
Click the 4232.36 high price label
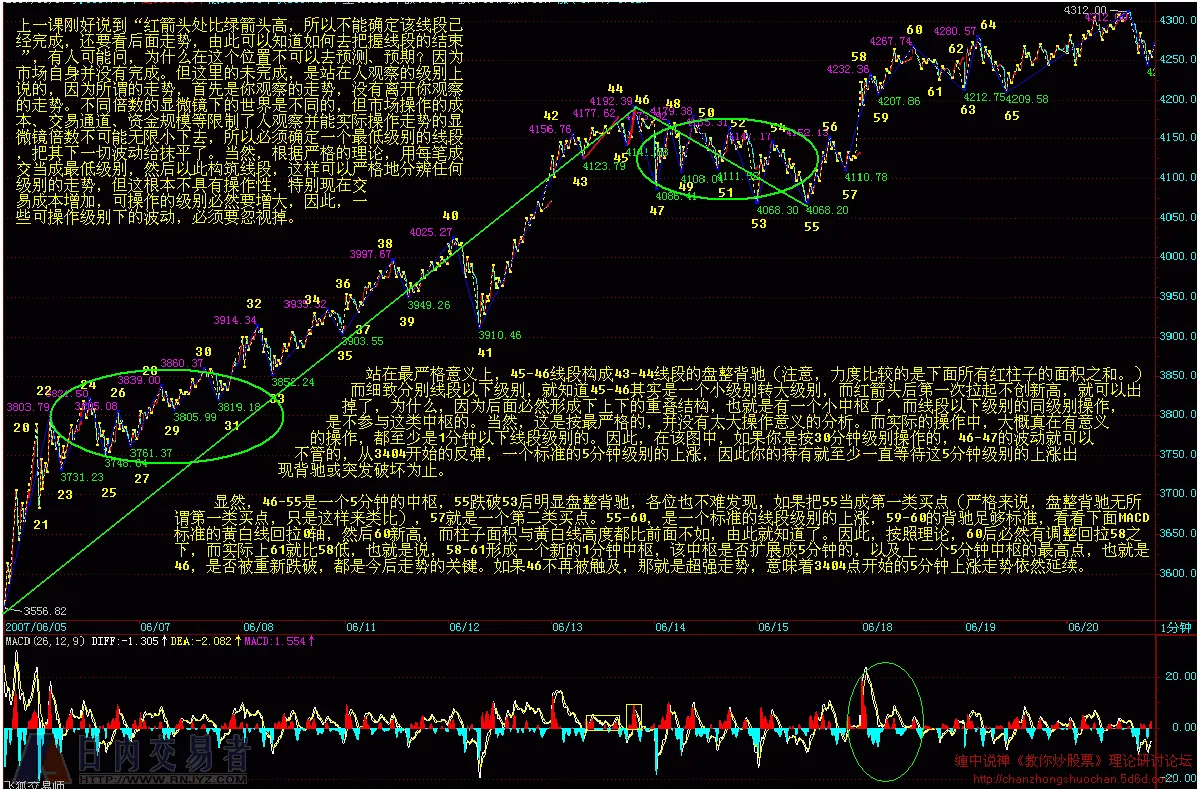[x=848, y=69]
